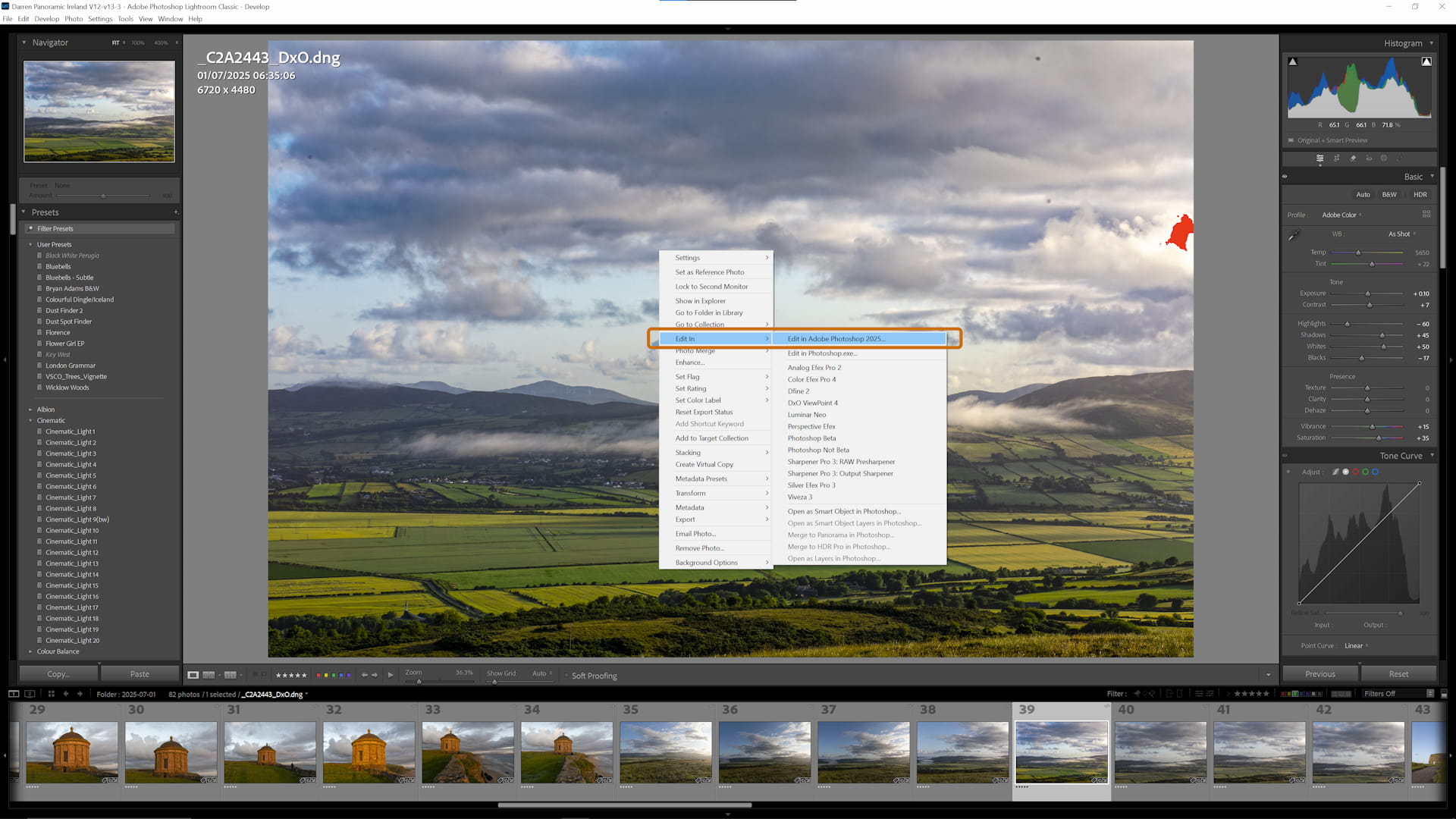The image size is (1456, 819).
Task: Click the Auto tone button
Action: (1363, 195)
